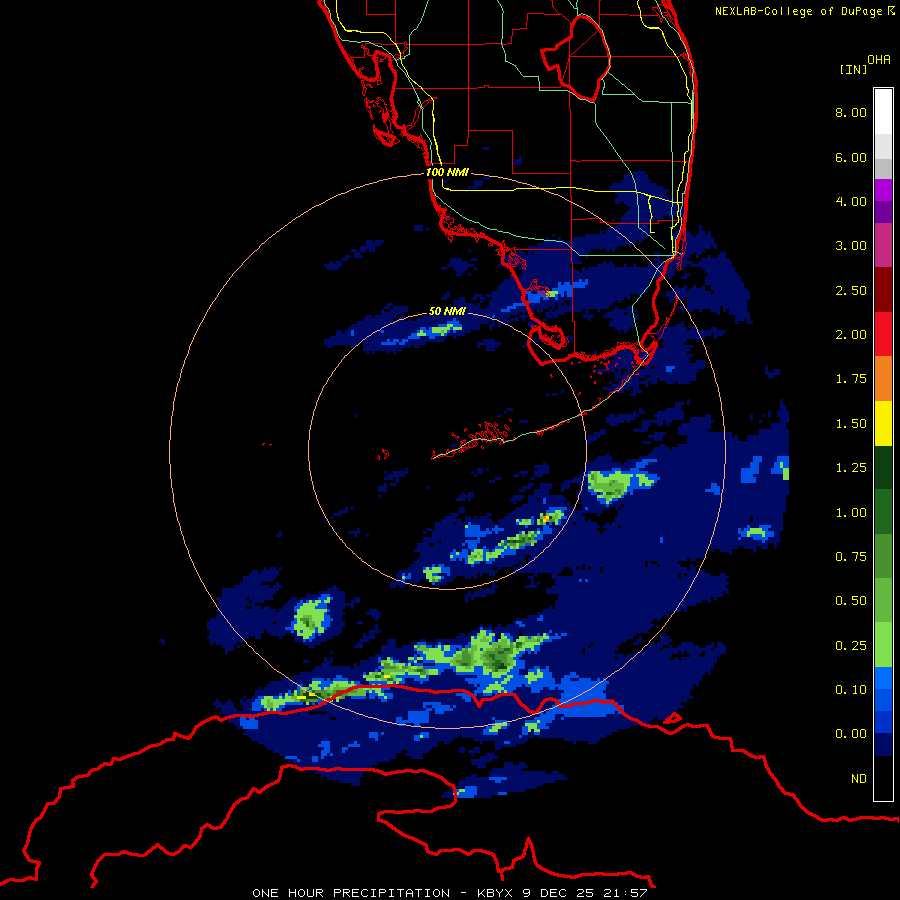
Task: Click the 2.50 legend value
Action: coord(851,290)
